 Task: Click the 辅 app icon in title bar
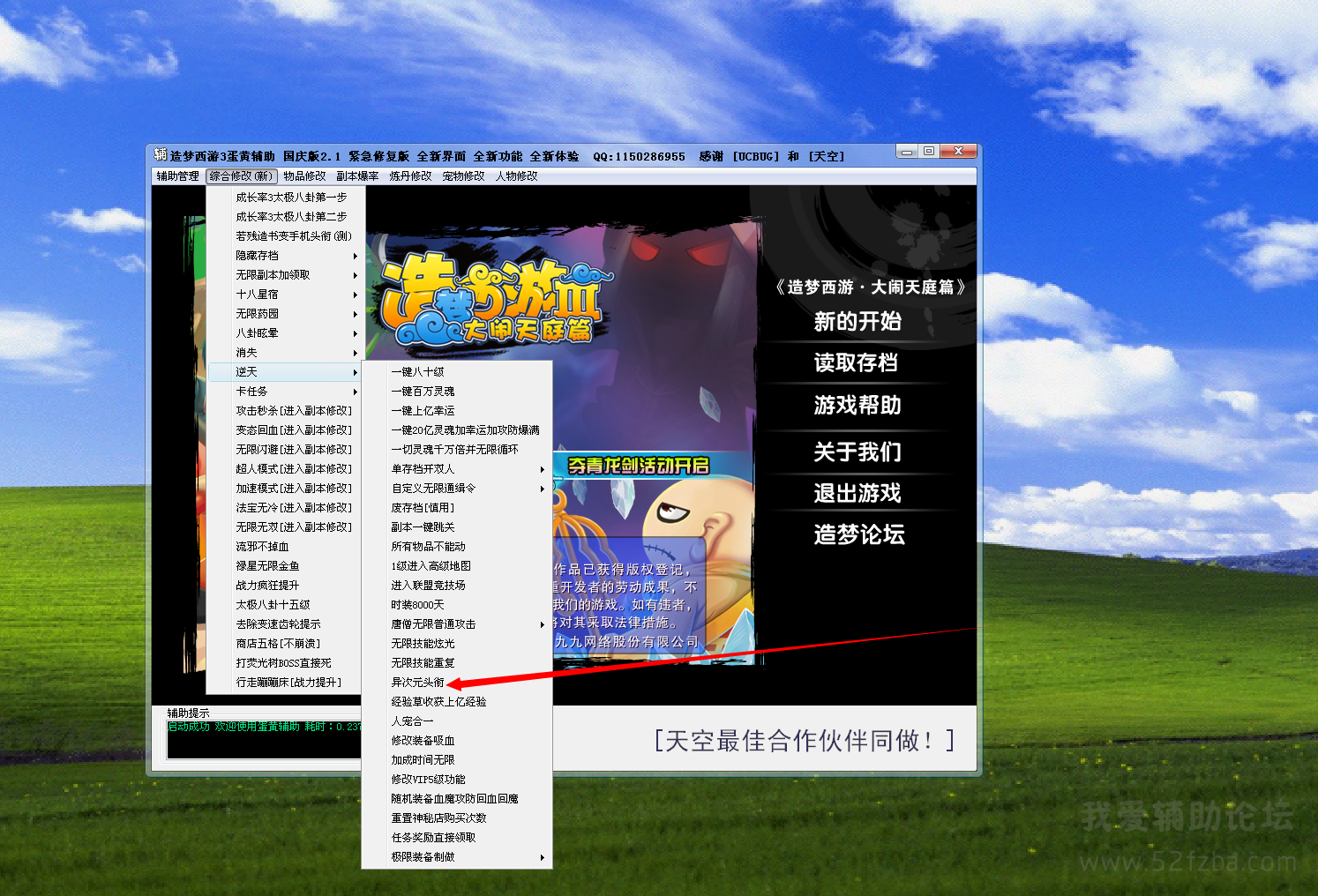click(161, 155)
